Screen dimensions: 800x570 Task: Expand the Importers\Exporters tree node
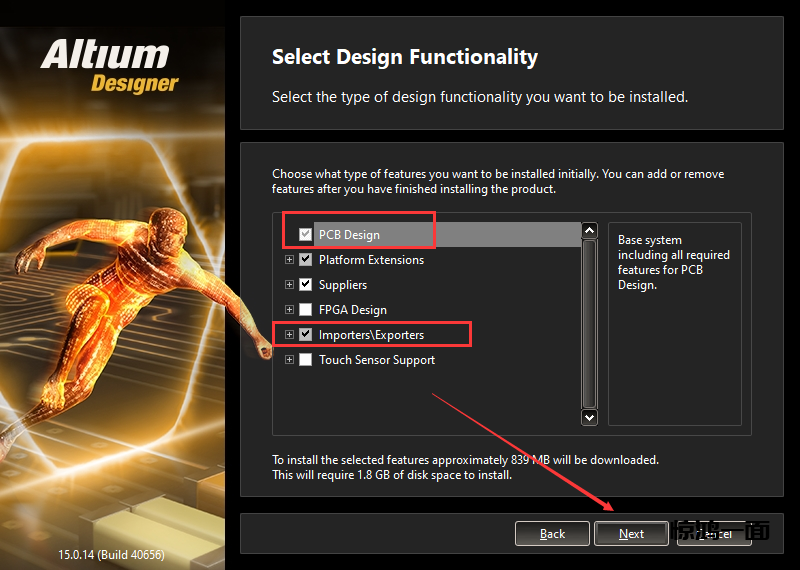point(290,335)
